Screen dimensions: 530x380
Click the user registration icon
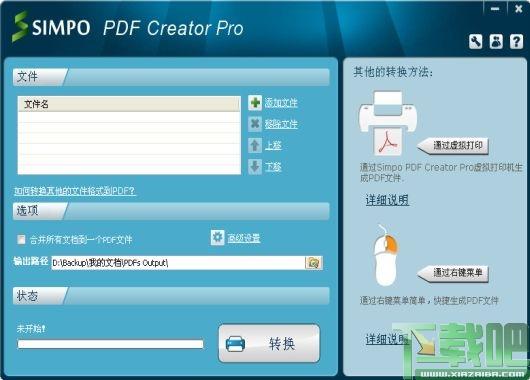tap(496, 42)
